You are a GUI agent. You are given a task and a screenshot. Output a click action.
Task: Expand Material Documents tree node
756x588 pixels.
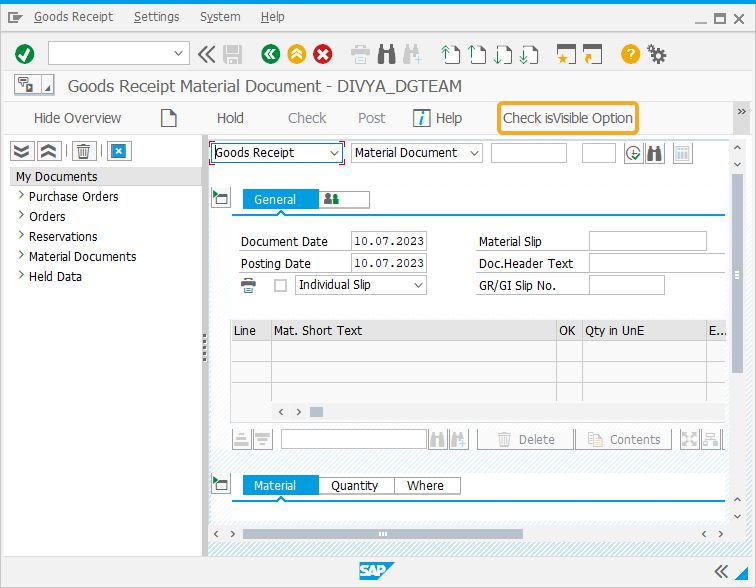click(x=21, y=255)
